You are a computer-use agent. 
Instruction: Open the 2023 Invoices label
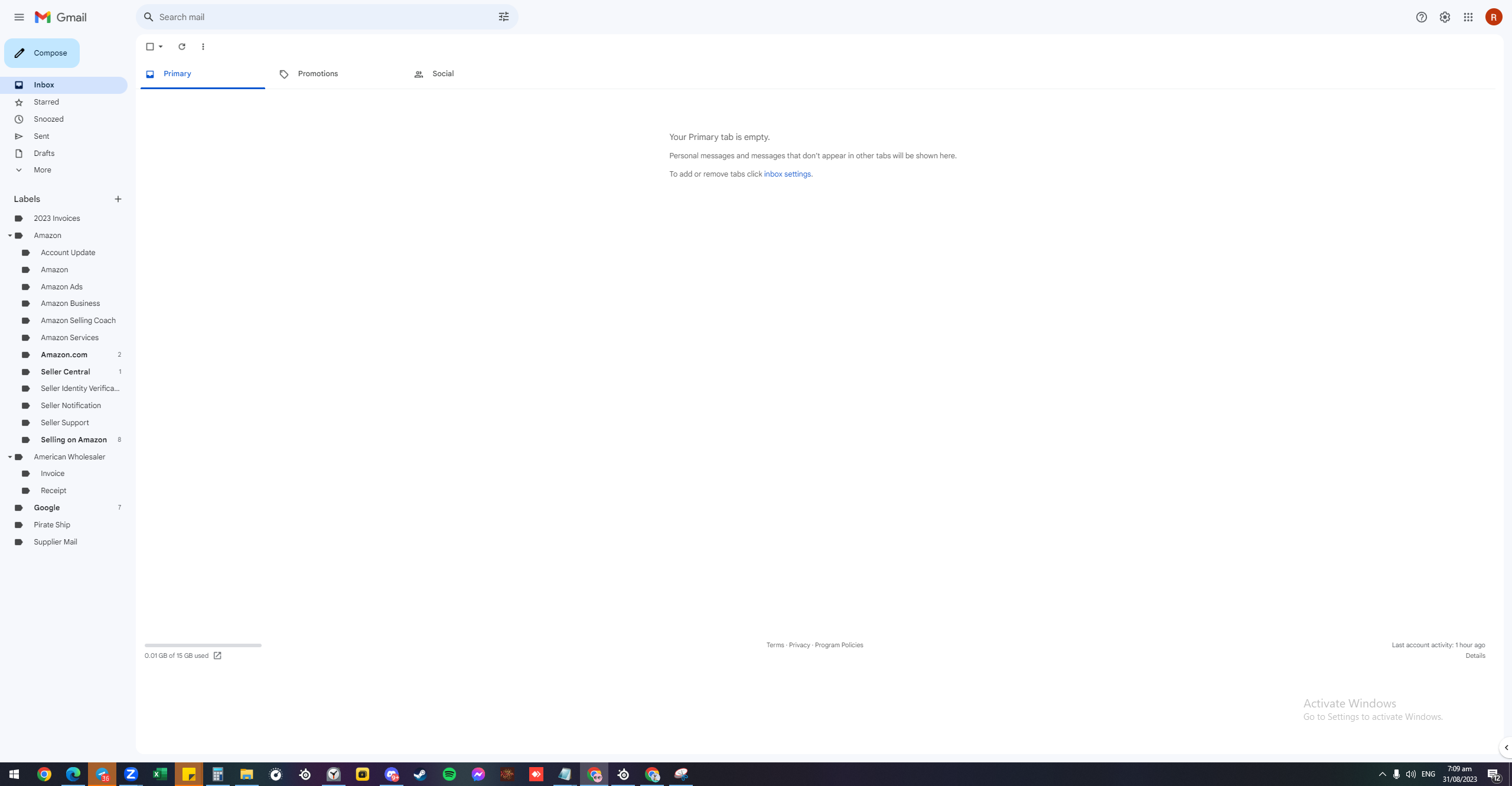(x=64, y=218)
